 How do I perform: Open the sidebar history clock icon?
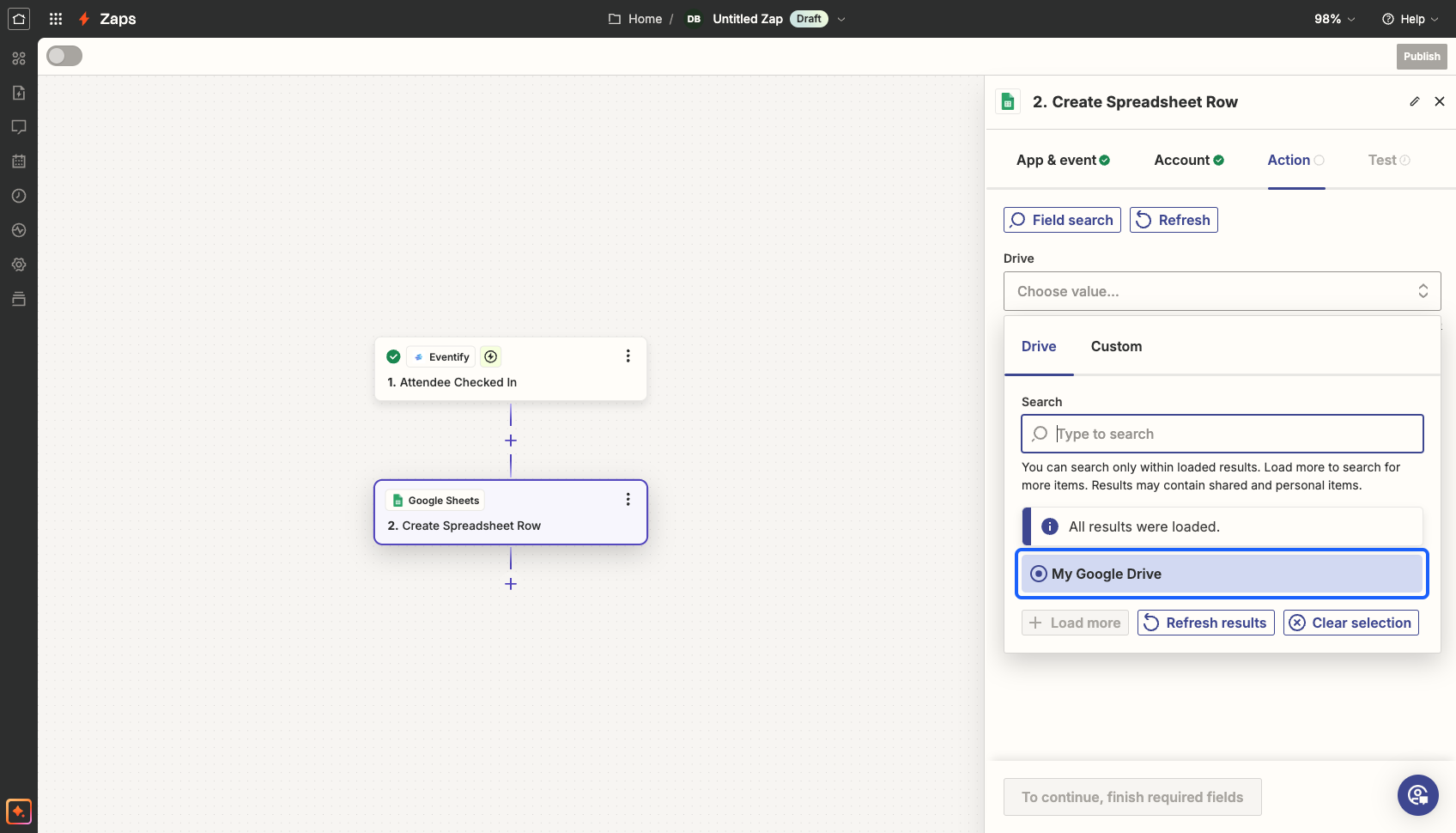pos(19,196)
